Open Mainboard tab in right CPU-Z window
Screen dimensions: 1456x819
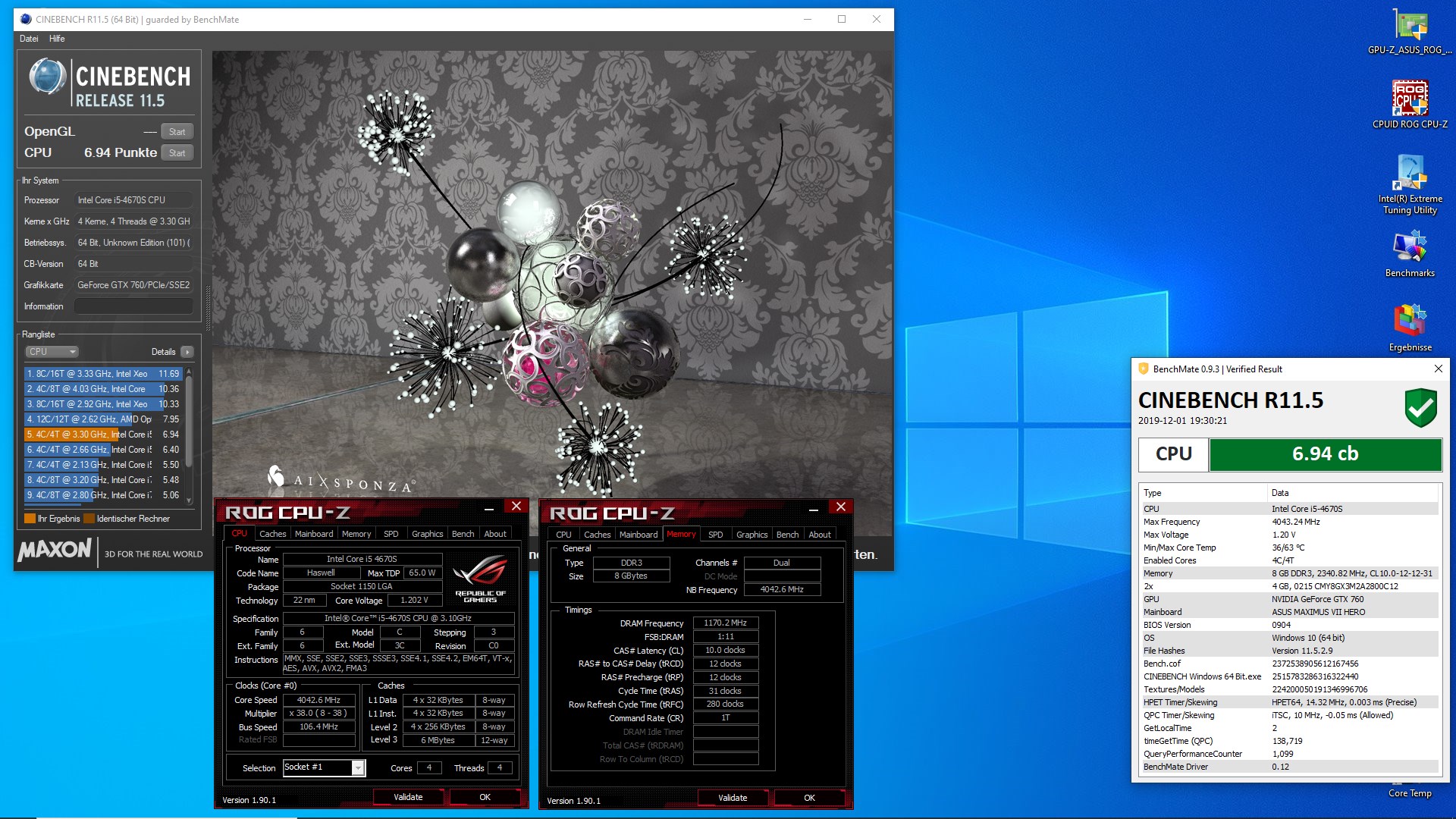[x=639, y=535]
